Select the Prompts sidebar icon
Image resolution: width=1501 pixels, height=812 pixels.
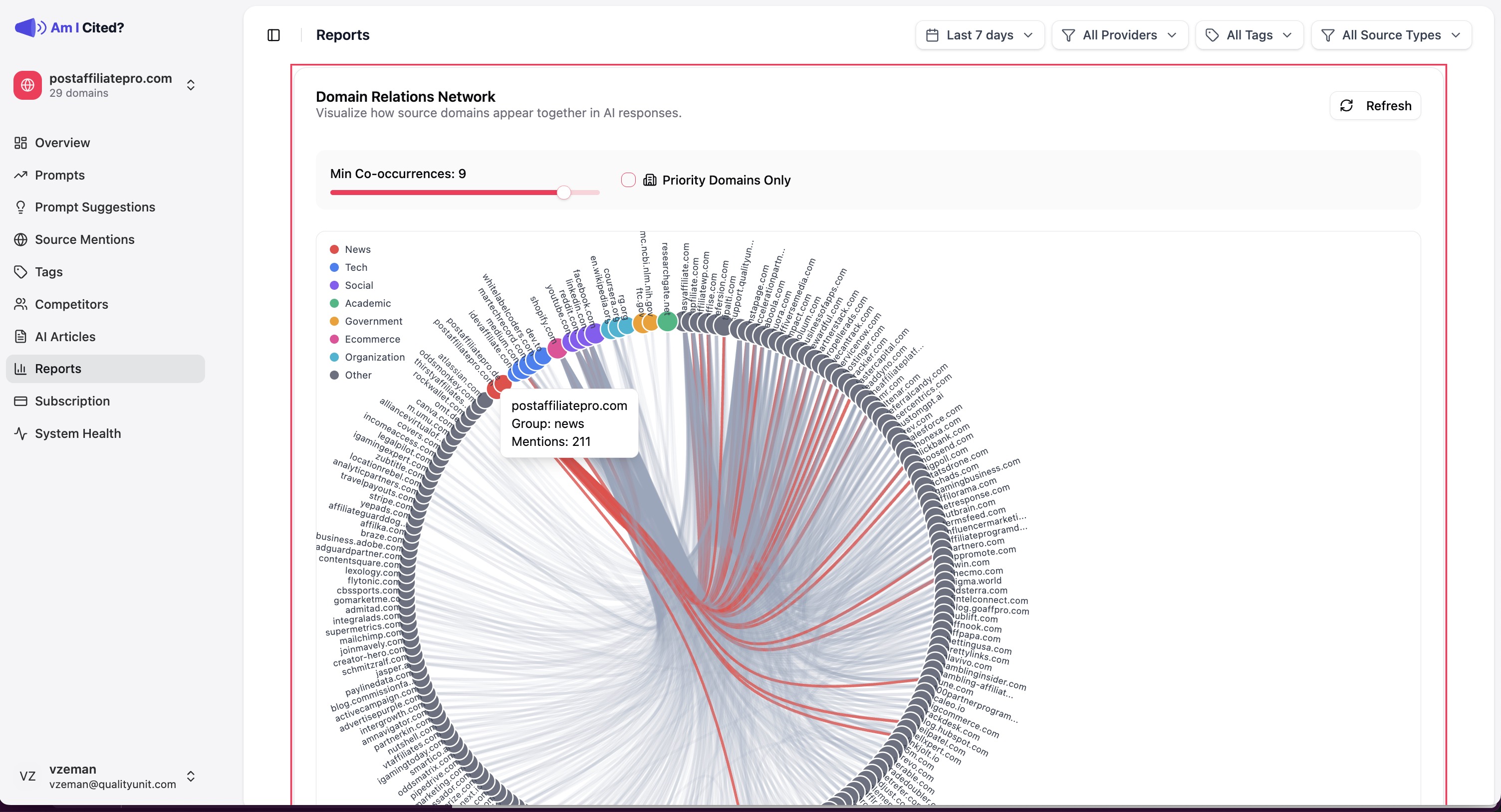pyautogui.click(x=21, y=175)
